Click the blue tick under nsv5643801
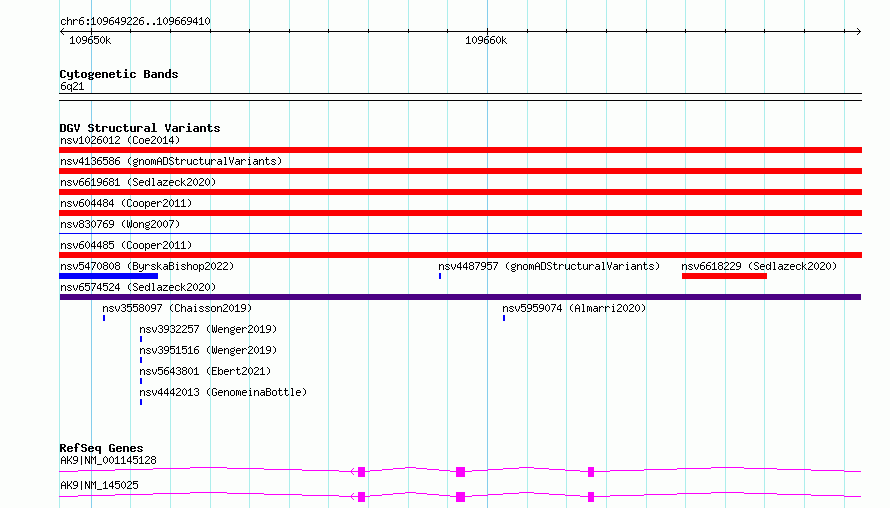The height and width of the screenshot is (508, 890). click(141, 381)
